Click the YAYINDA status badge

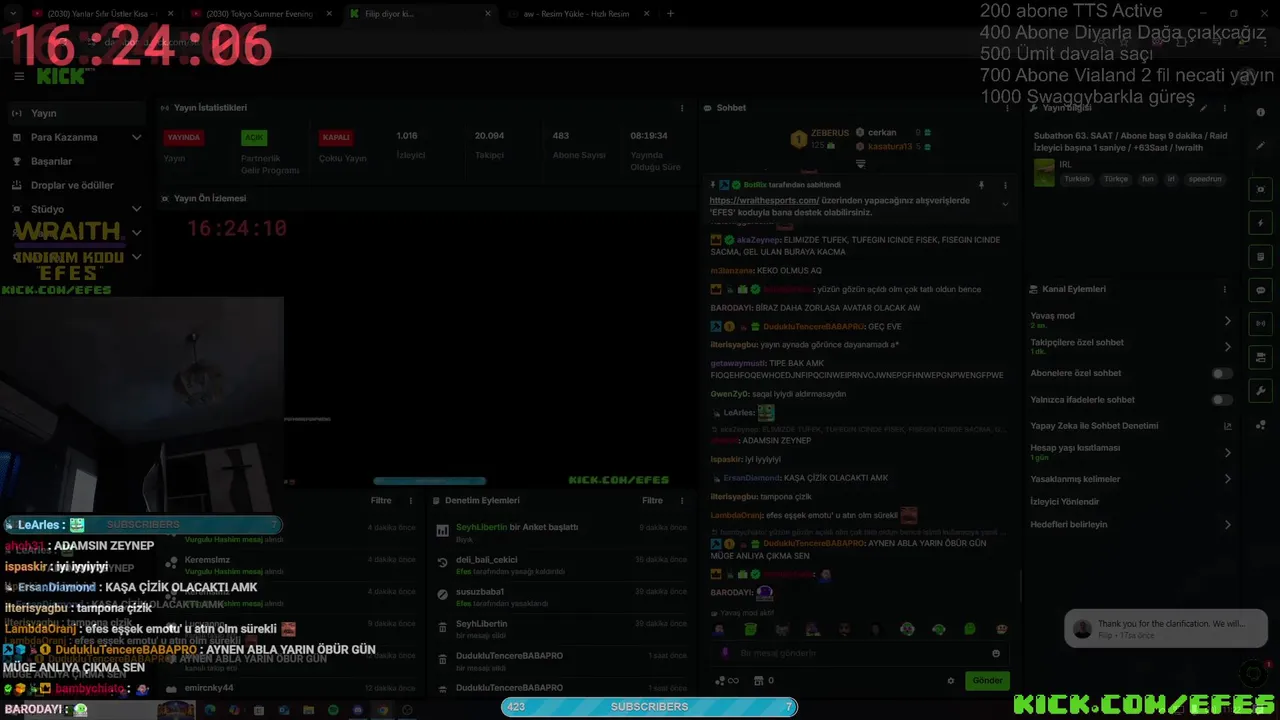(x=184, y=138)
